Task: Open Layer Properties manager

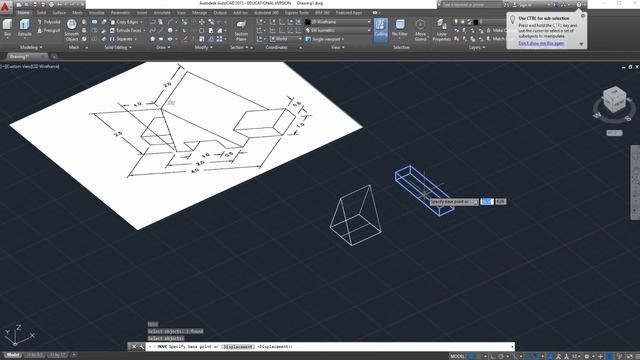Action: (x=442, y=30)
